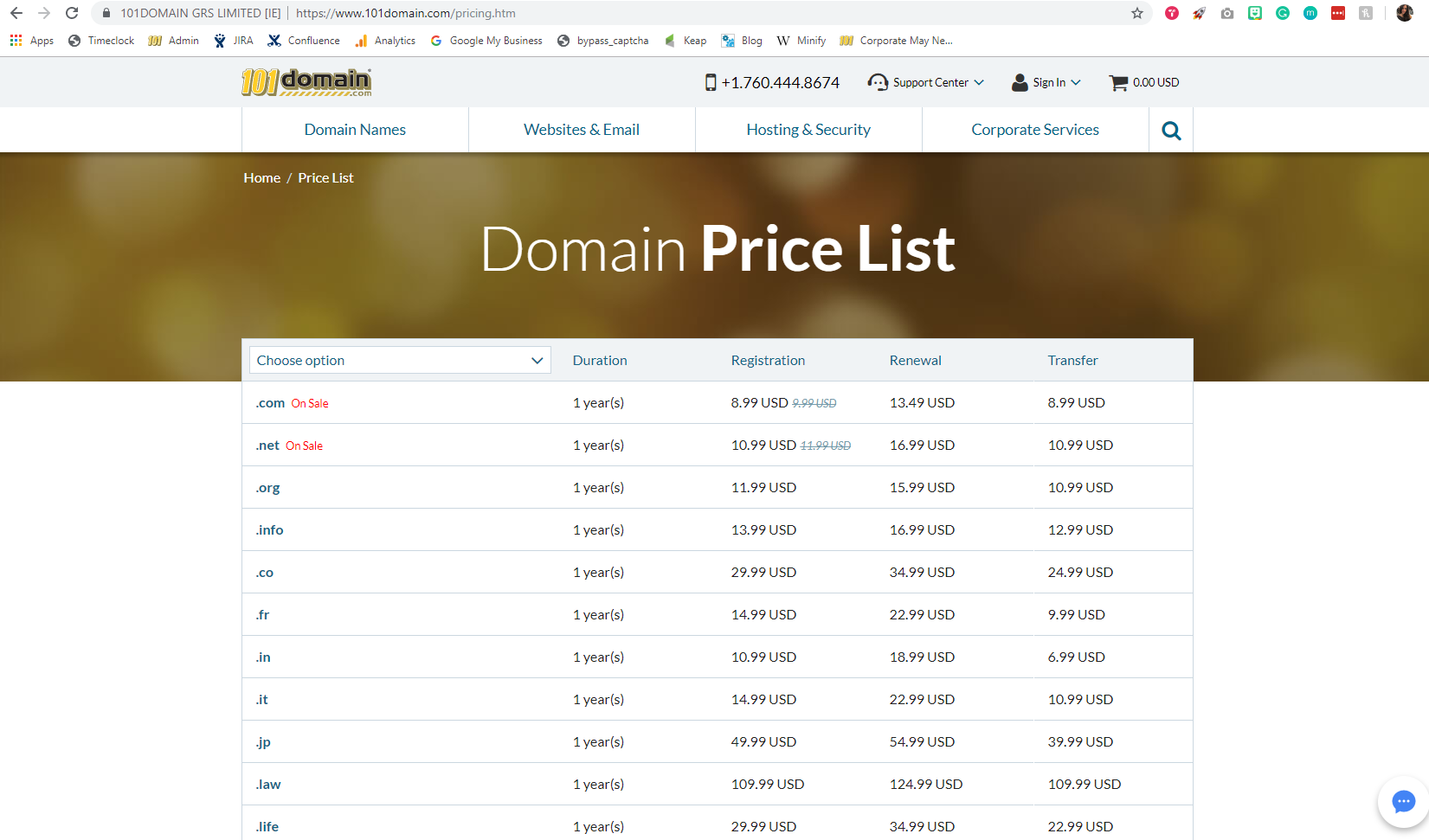Viewport: 1429px width, 840px height.
Task: Click the green square extension icon
Action: click(x=1255, y=13)
